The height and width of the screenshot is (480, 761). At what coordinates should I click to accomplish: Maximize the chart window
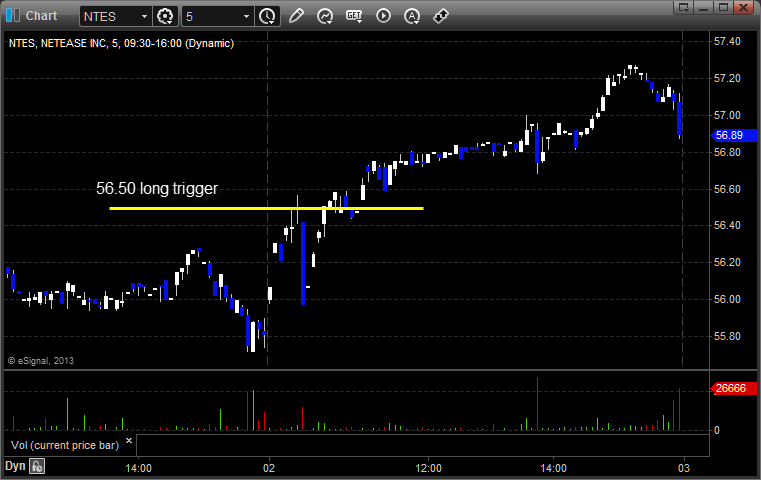(x=723, y=7)
